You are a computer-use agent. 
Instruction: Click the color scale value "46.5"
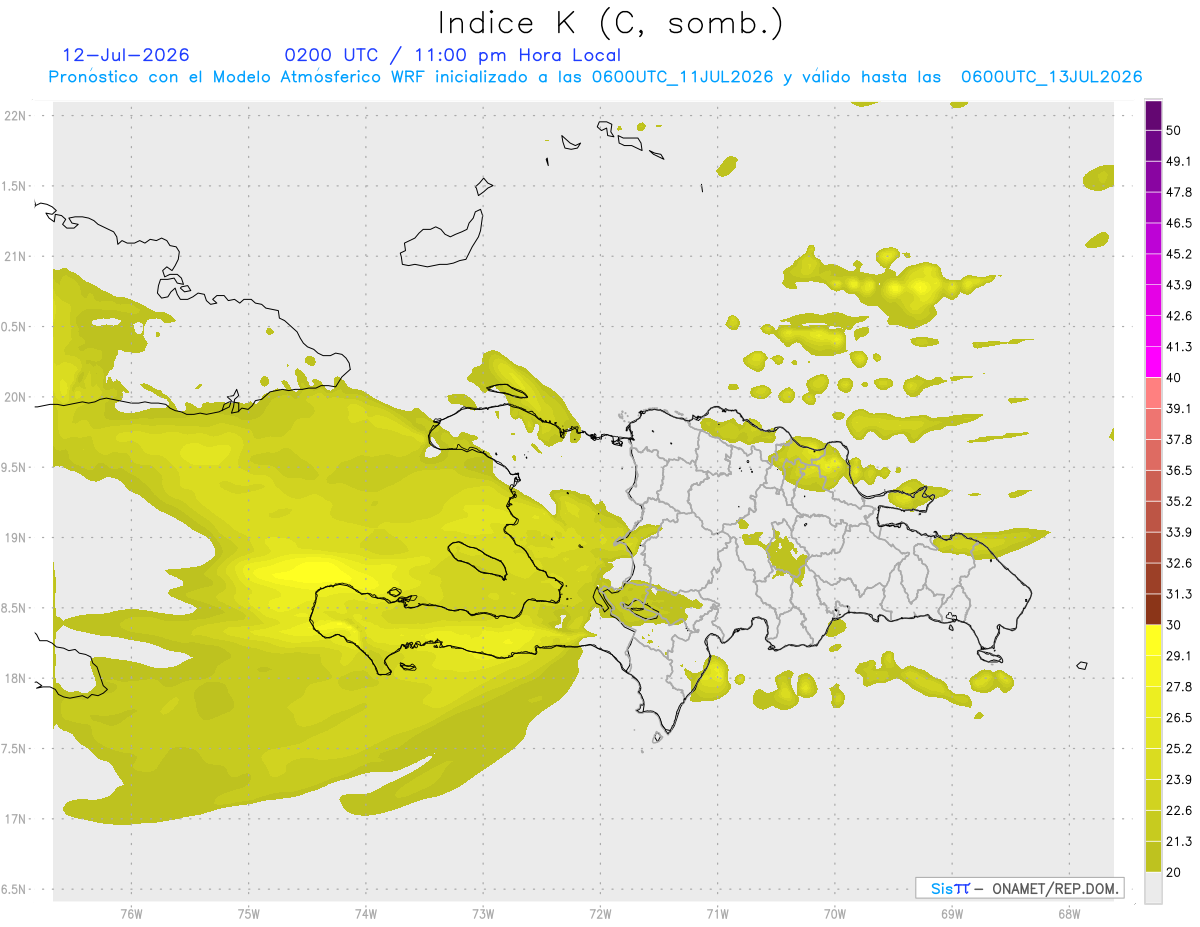1179,223
